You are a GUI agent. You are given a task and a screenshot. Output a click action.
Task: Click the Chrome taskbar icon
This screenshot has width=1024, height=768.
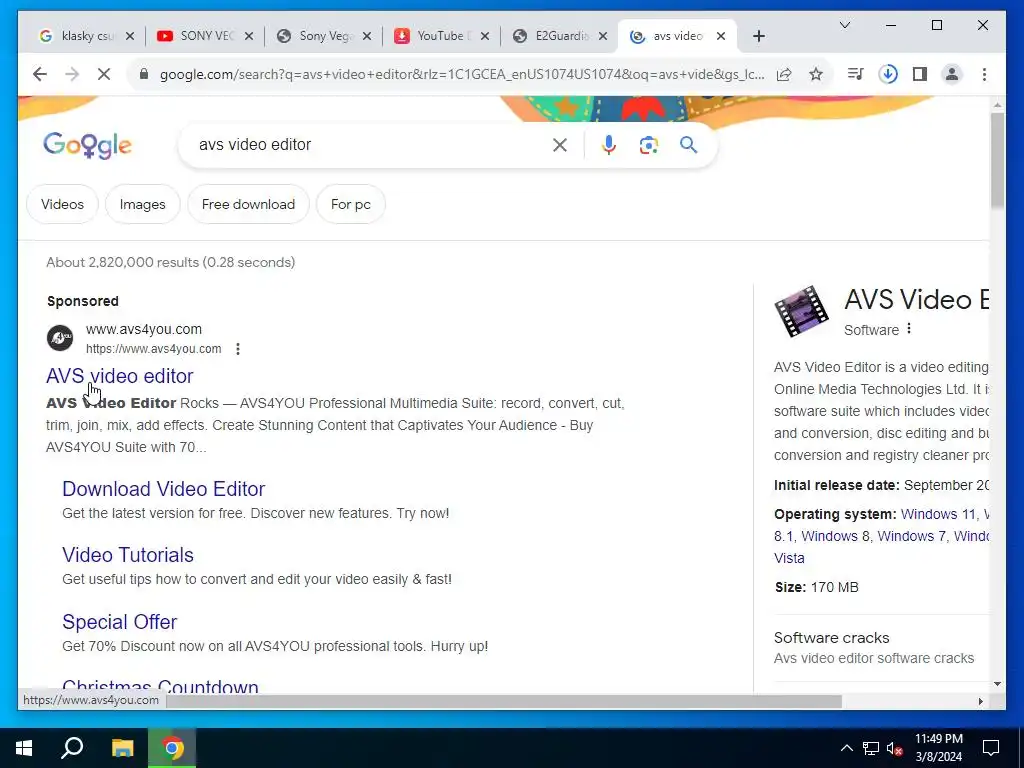[x=172, y=748]
